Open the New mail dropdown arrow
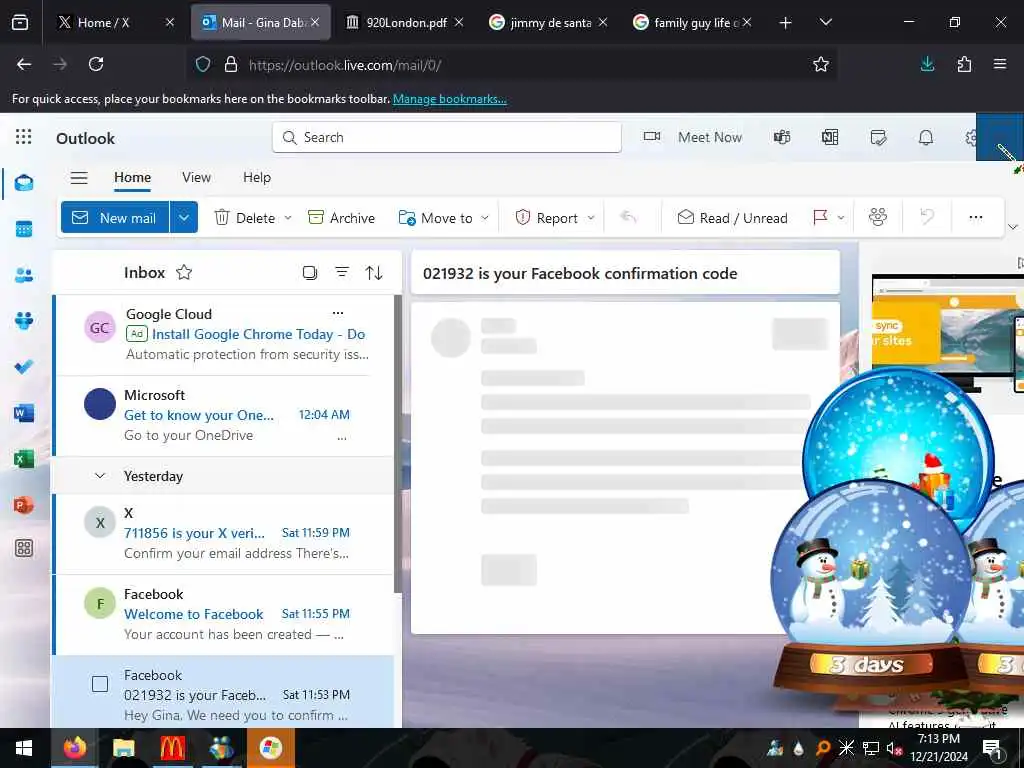 tap(184, 217)
